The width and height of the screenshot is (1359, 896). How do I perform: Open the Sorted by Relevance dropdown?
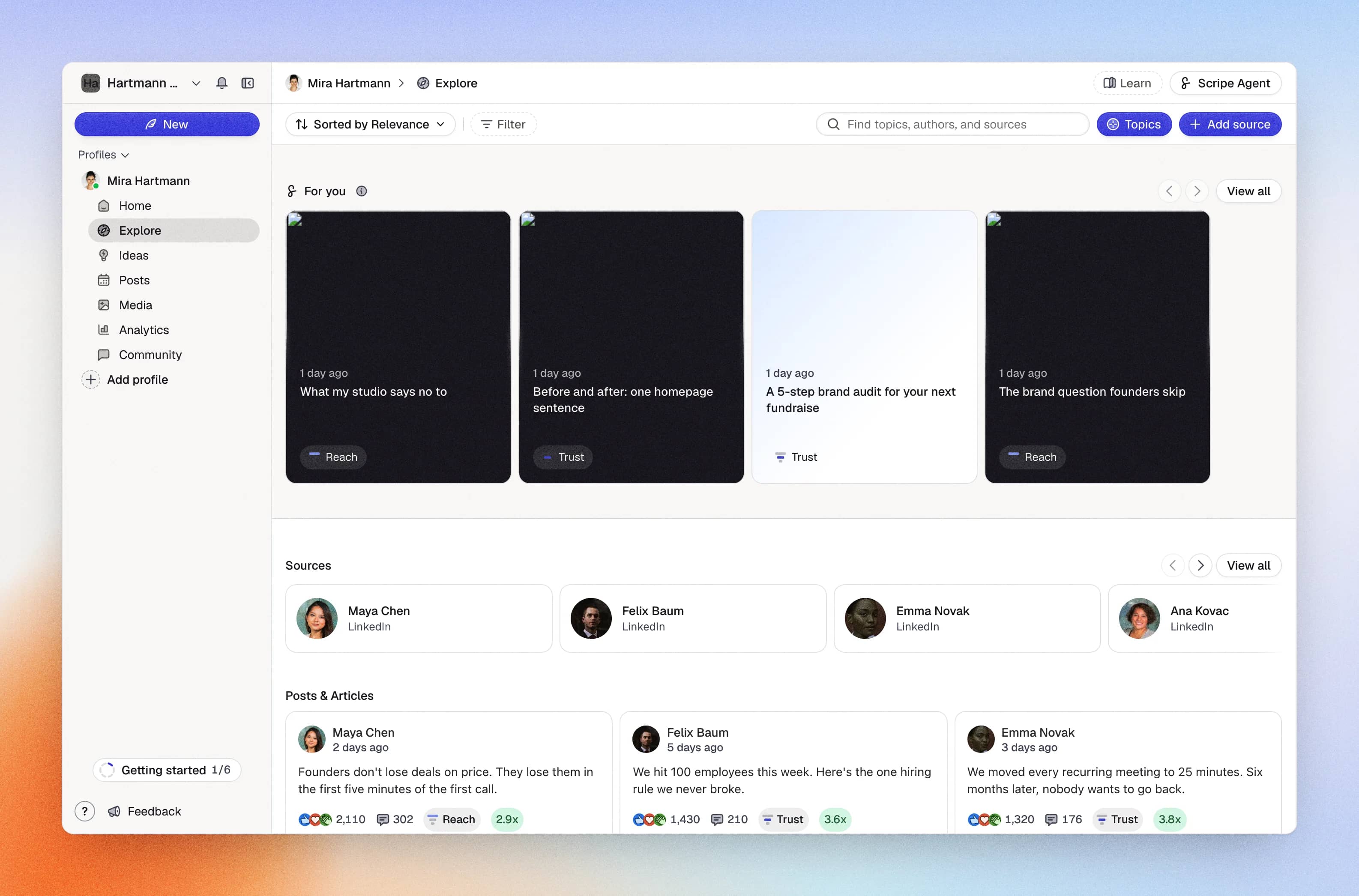[x=370, y=125]
